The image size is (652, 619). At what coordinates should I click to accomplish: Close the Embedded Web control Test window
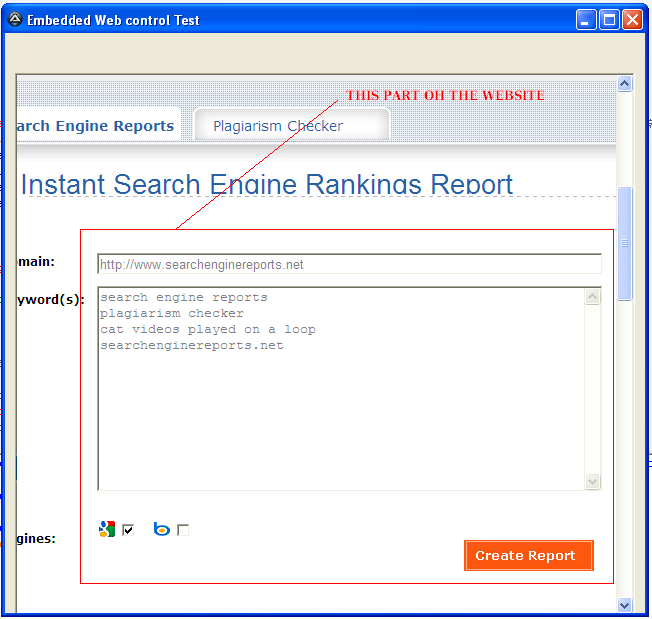pyautogui.click(x=632, y=19)
